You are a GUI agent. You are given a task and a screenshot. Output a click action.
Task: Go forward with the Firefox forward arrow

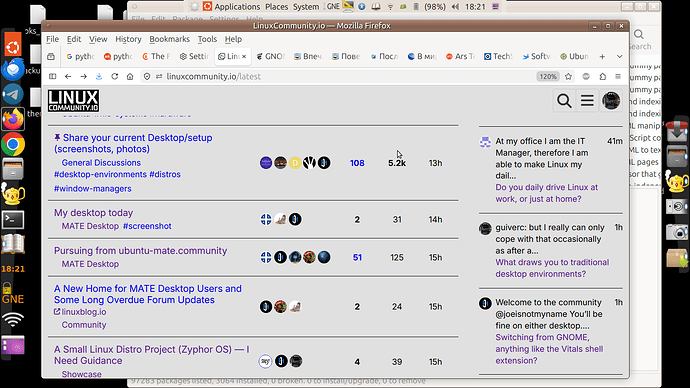pyautogui.click(x=84, y=77)
